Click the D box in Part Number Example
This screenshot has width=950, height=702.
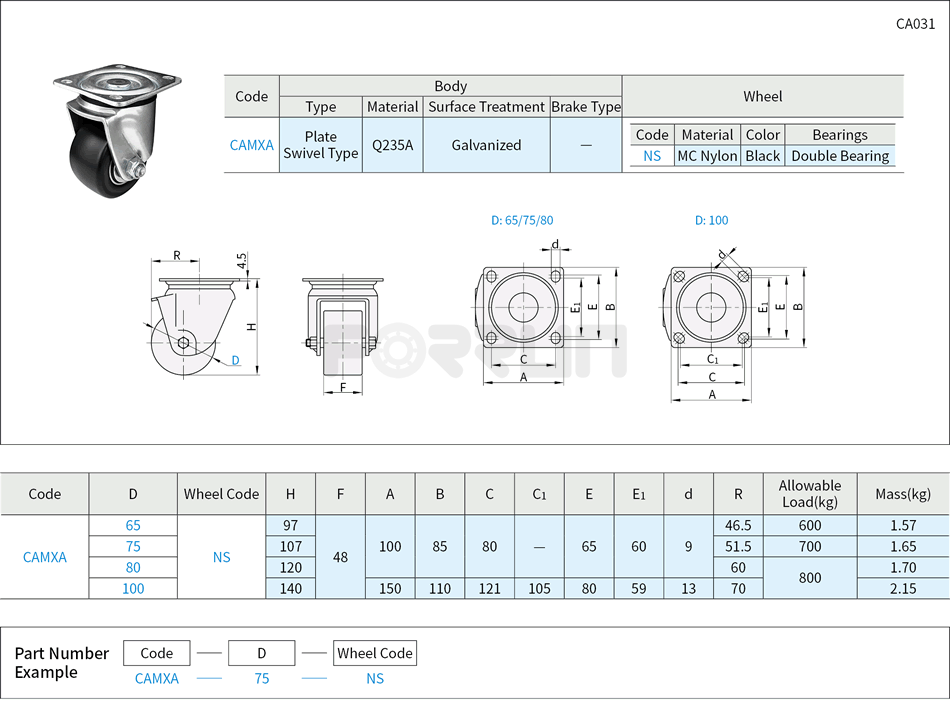pos(261,653)
